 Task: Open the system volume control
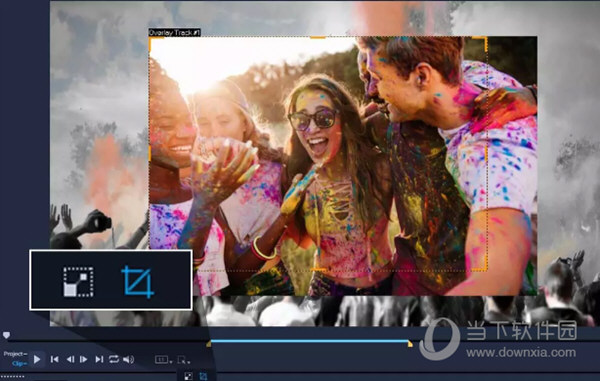pos(129,359)
